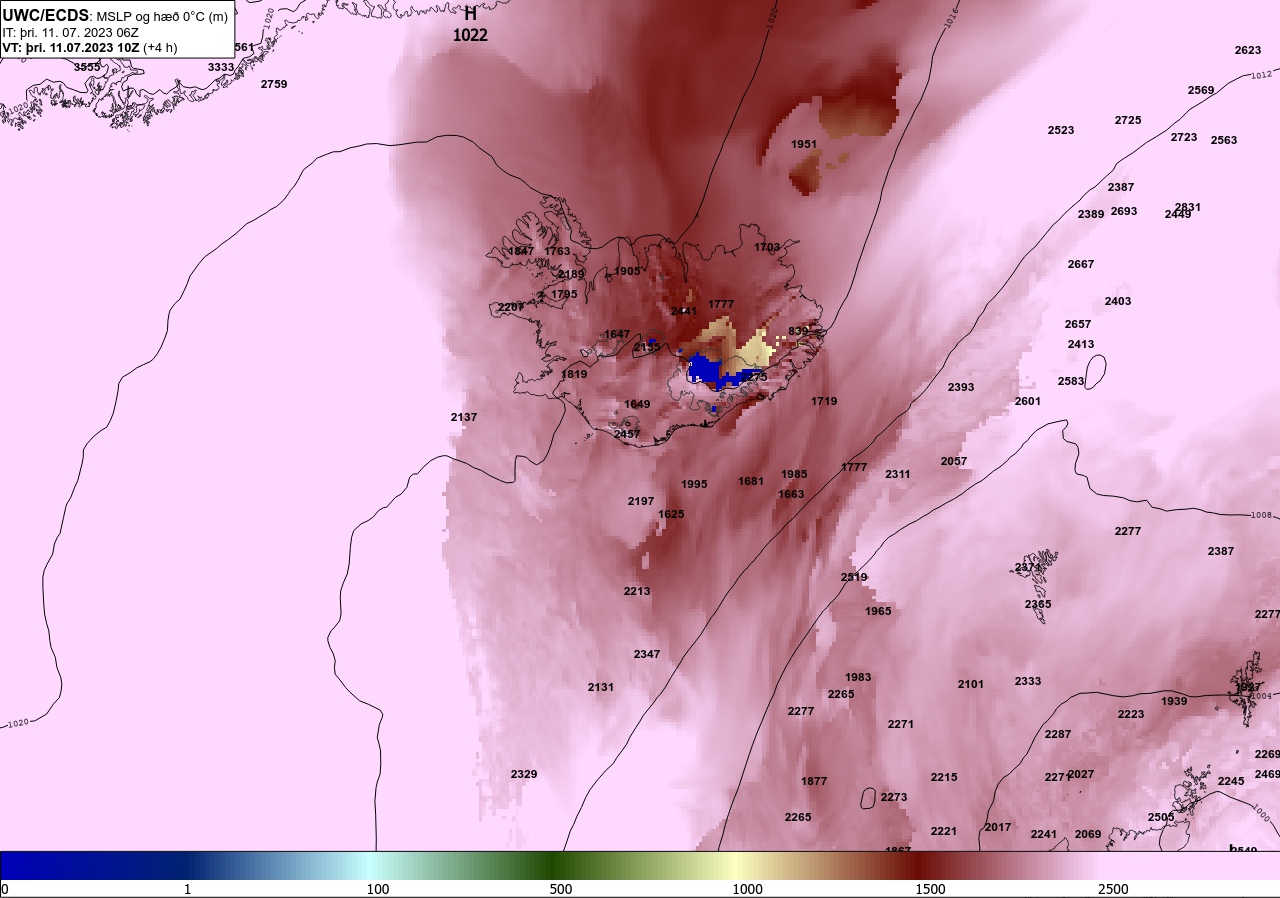Click the colorbar label 100
The height and width of the screenshot is (898, 1280).
click(x=378, y=889)
